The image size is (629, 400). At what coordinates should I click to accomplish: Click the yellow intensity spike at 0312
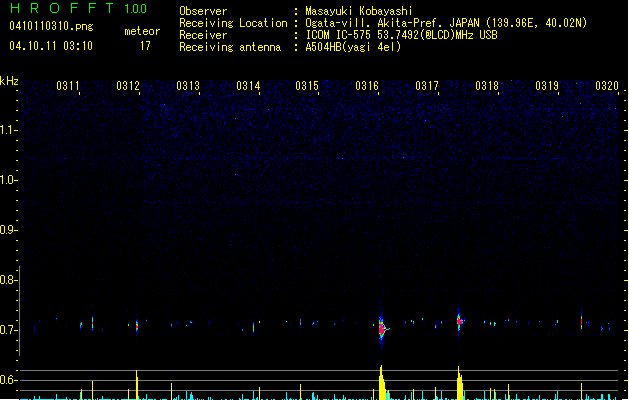(x=137, y=384)
